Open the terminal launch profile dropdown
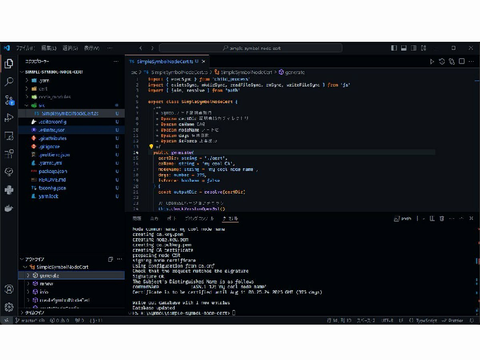Screen dimensions: 480x360 (x=423, y=219)
